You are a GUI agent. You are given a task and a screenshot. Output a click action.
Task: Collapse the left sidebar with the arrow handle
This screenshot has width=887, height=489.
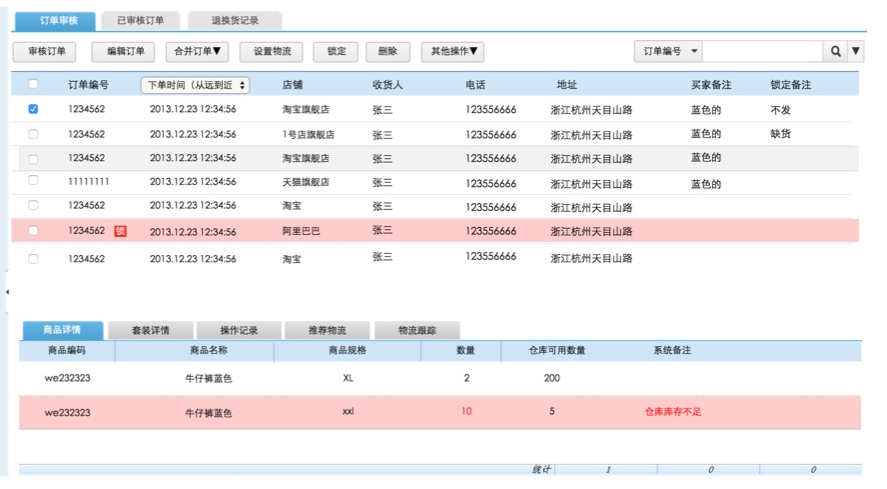[x=7, y=292]
